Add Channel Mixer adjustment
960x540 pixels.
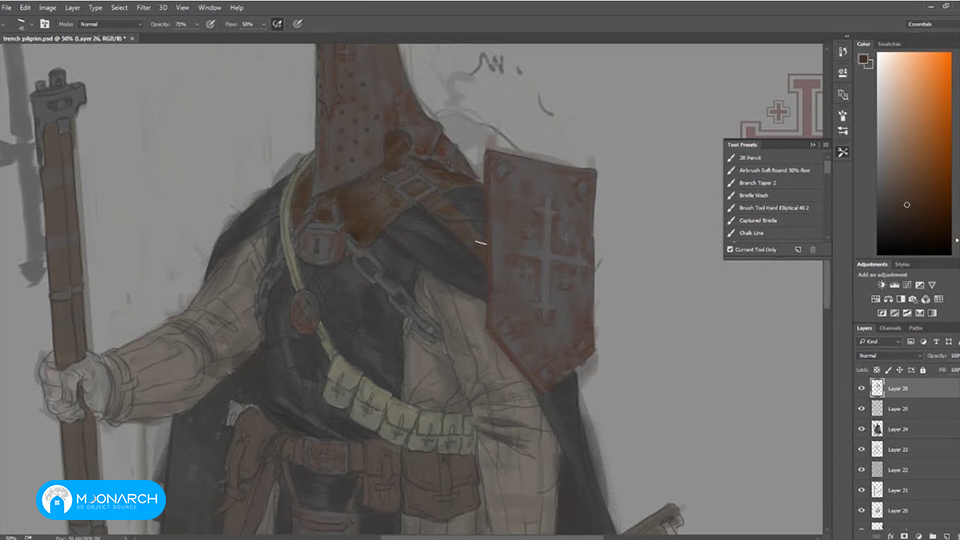tap(926, 299)
